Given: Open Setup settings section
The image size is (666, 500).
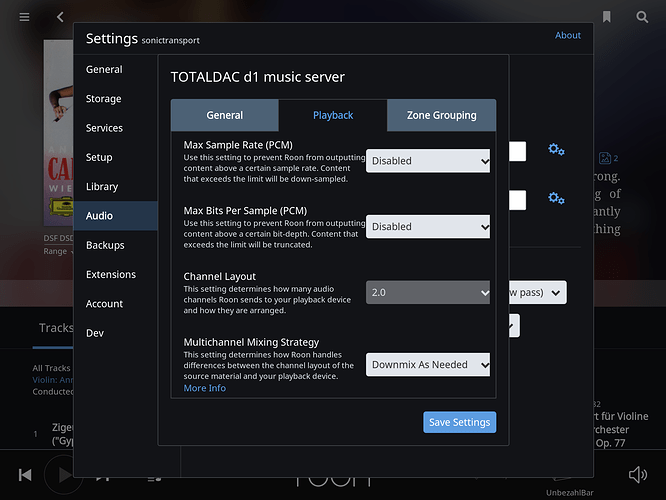Looking at the screenshot, I should click(116, 157).
